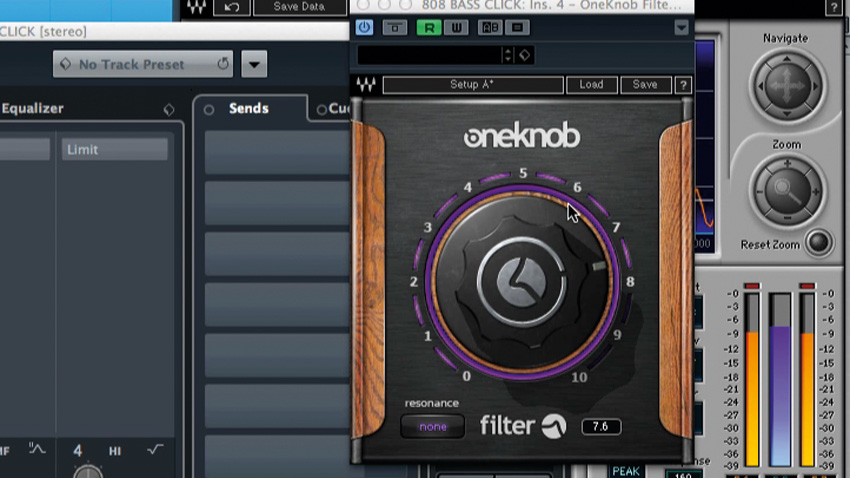Switch to the Equalizer tab
This screenshot has width=850, height=478.
[33, 108]
